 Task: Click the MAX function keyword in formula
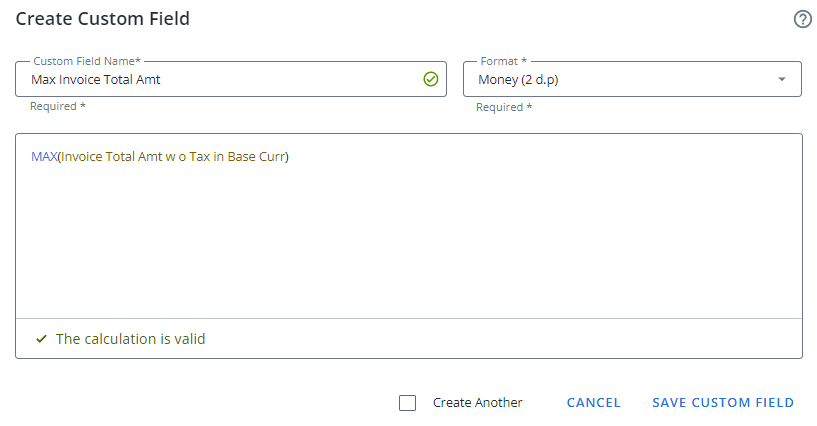[44, 156]
